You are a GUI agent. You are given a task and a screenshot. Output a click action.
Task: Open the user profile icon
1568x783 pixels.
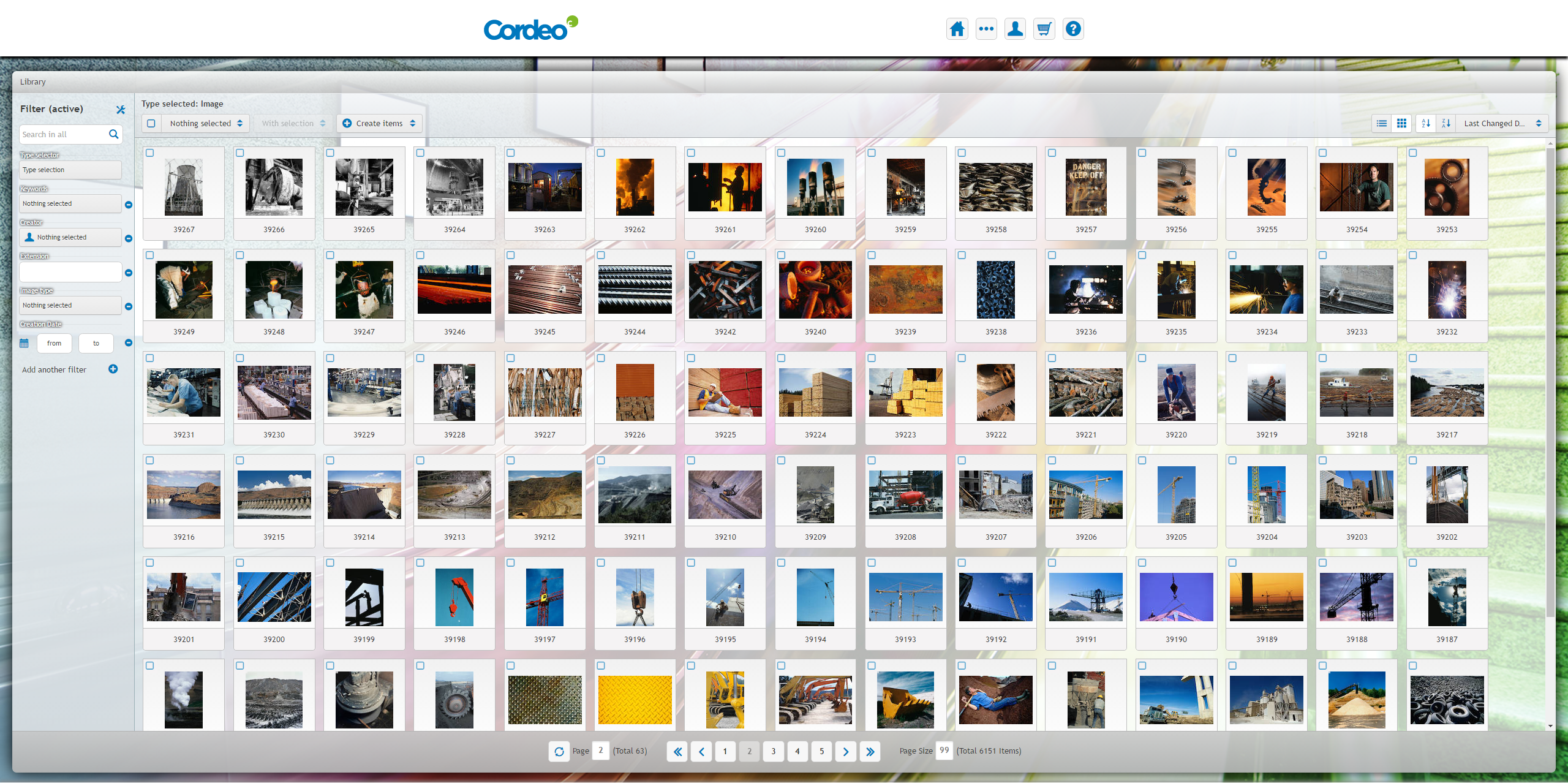[1015, 29]
